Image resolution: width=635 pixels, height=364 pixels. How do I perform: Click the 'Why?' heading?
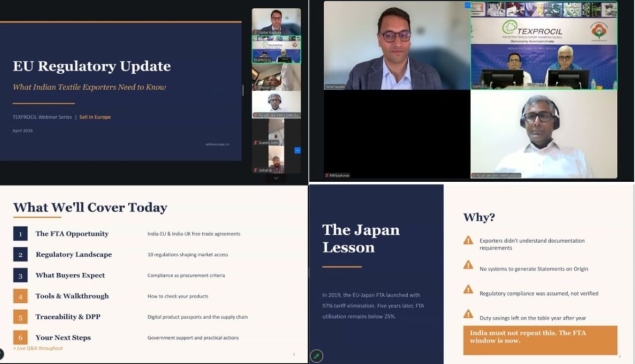tap(479, 217)
